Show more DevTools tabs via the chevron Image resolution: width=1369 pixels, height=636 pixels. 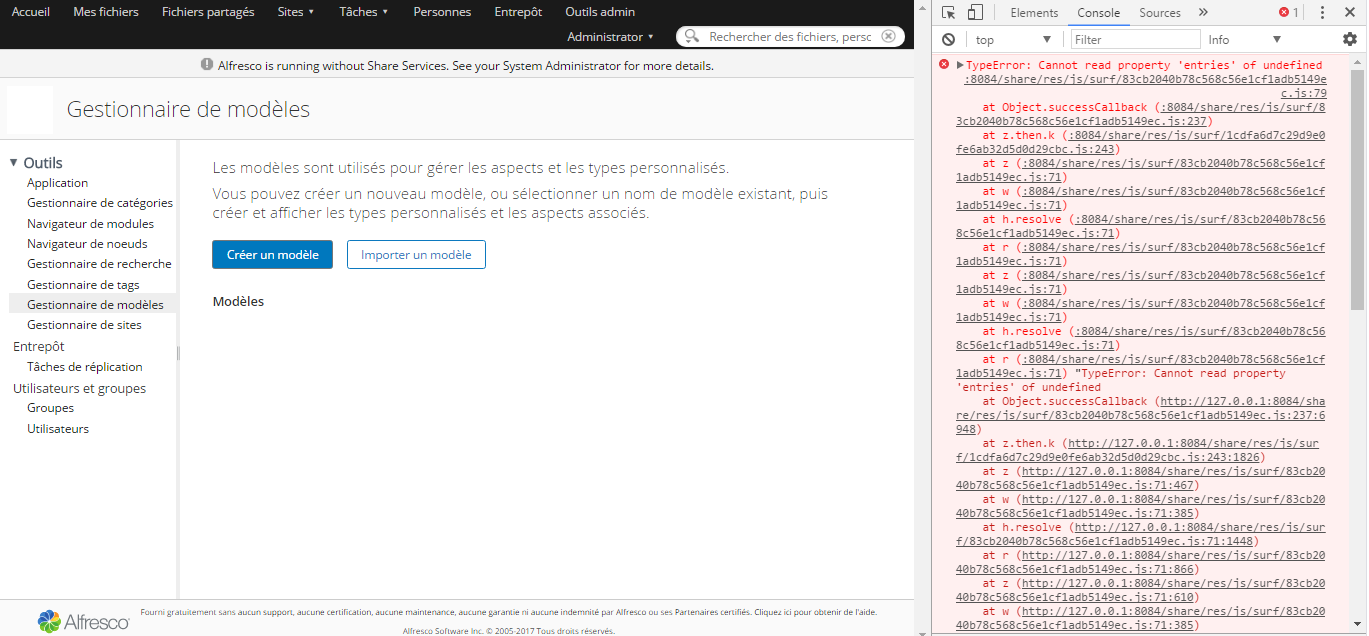1203,12
